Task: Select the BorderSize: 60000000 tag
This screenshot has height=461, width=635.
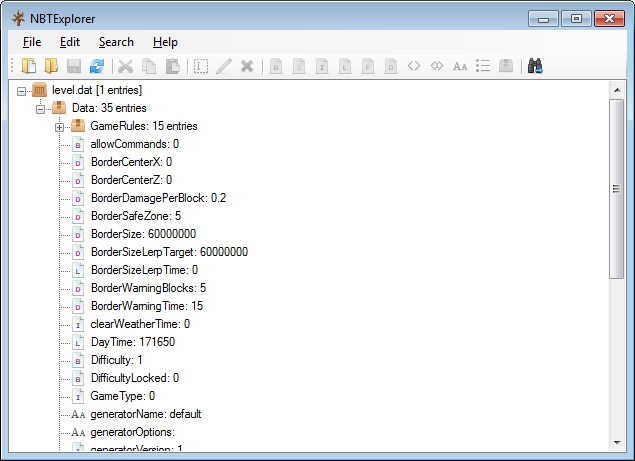Action: (143, 234)
